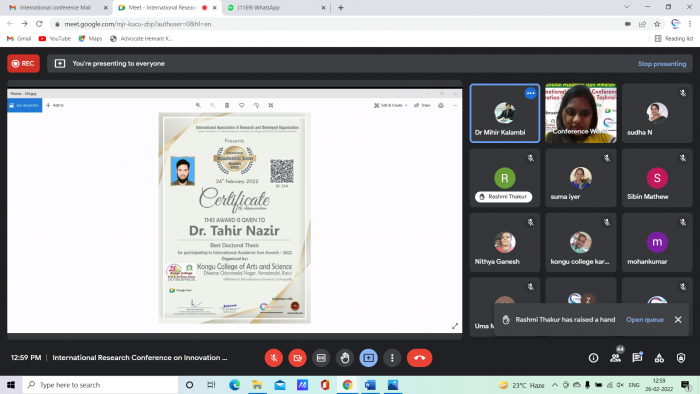
Task: Open options on Dr Mihir Kalambi tile
Action: pos(530,93)
